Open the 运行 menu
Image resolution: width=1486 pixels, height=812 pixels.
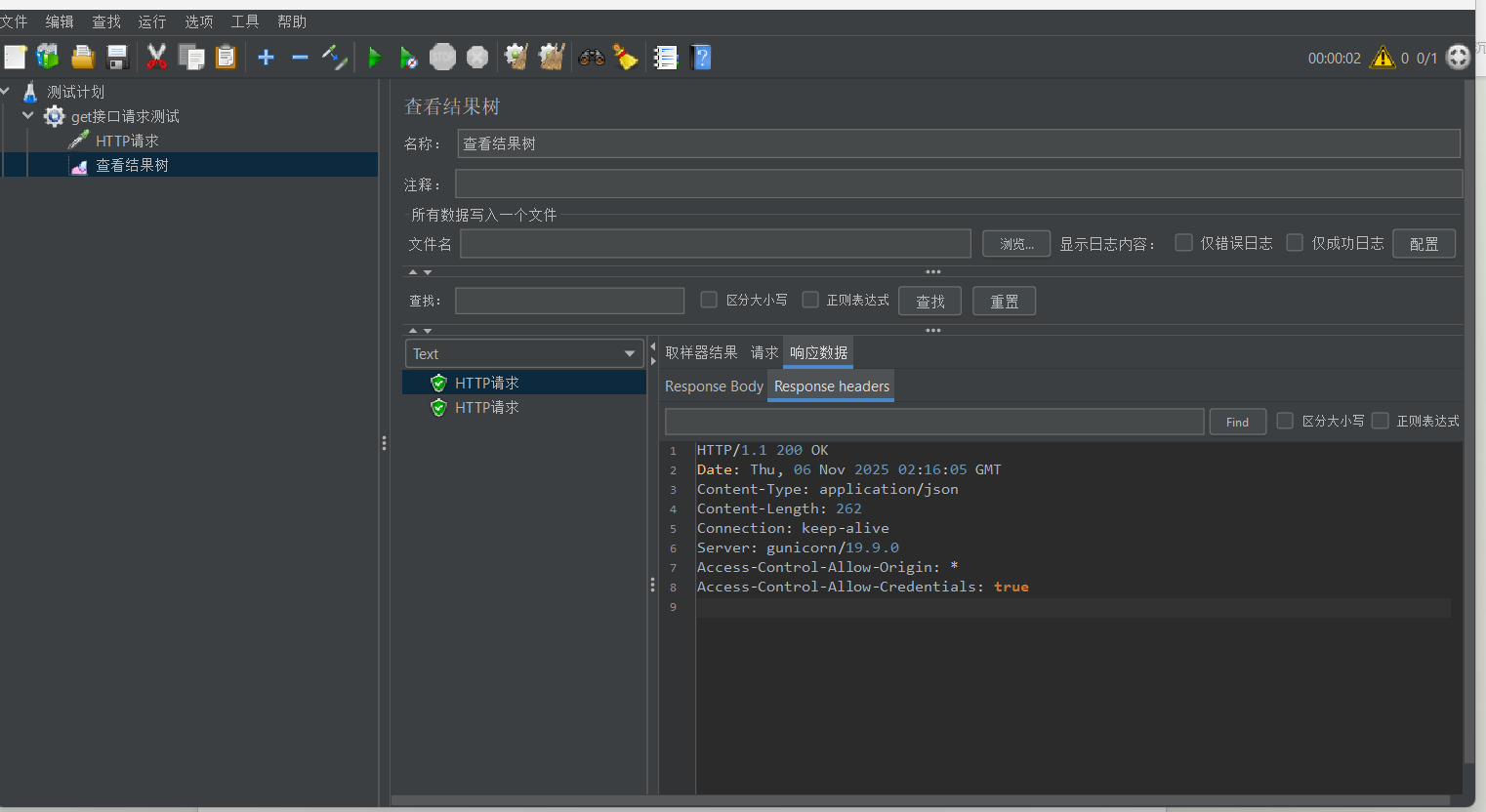tap(152, 21)
